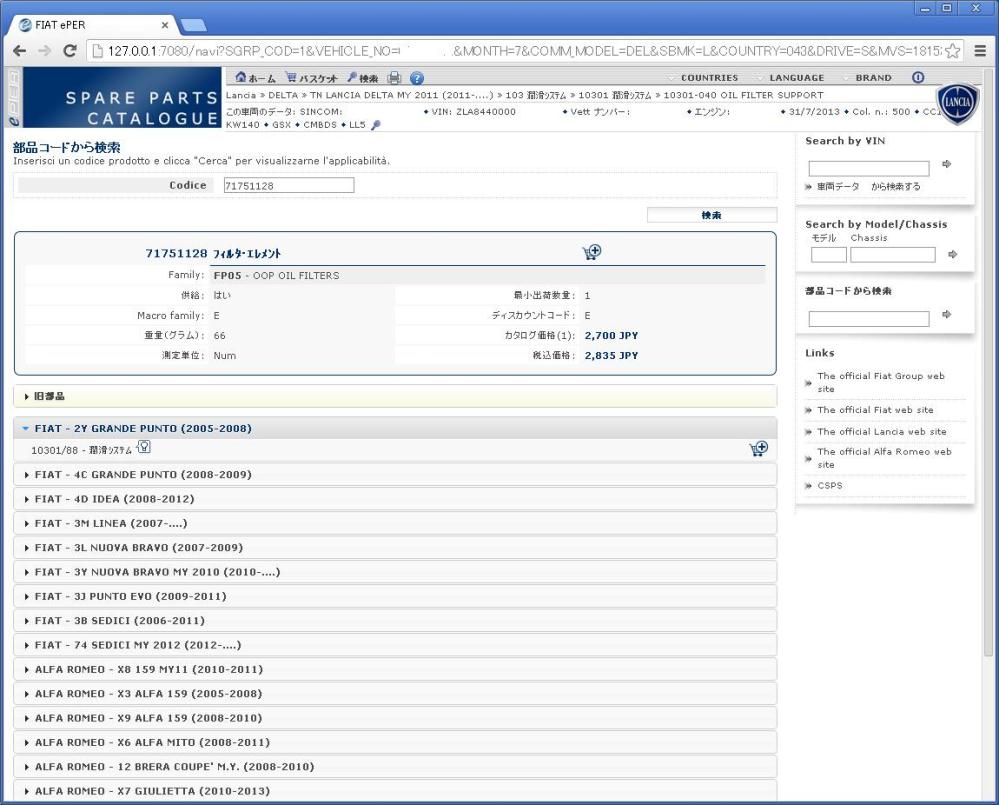Click 車両データ から検索する link
The height and width of the screenshot is (805, 999).
(868, 187)
